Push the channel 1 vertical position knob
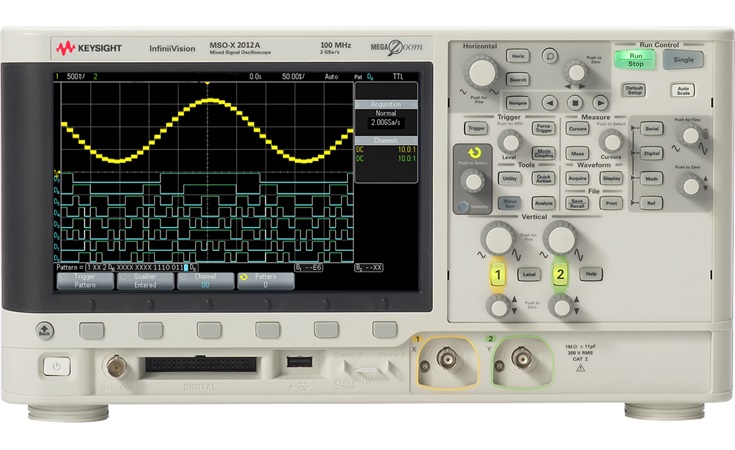 click(499, 307)
